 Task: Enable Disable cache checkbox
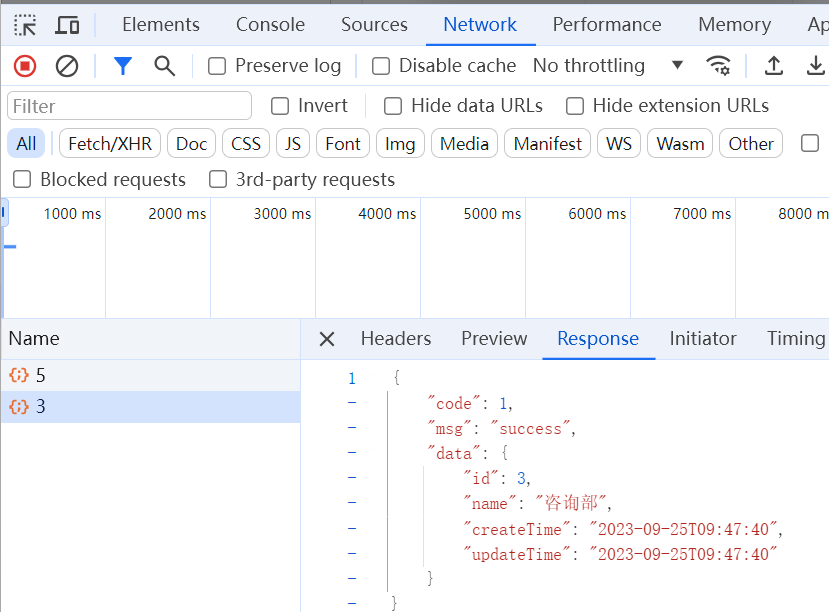click(381, 66)
